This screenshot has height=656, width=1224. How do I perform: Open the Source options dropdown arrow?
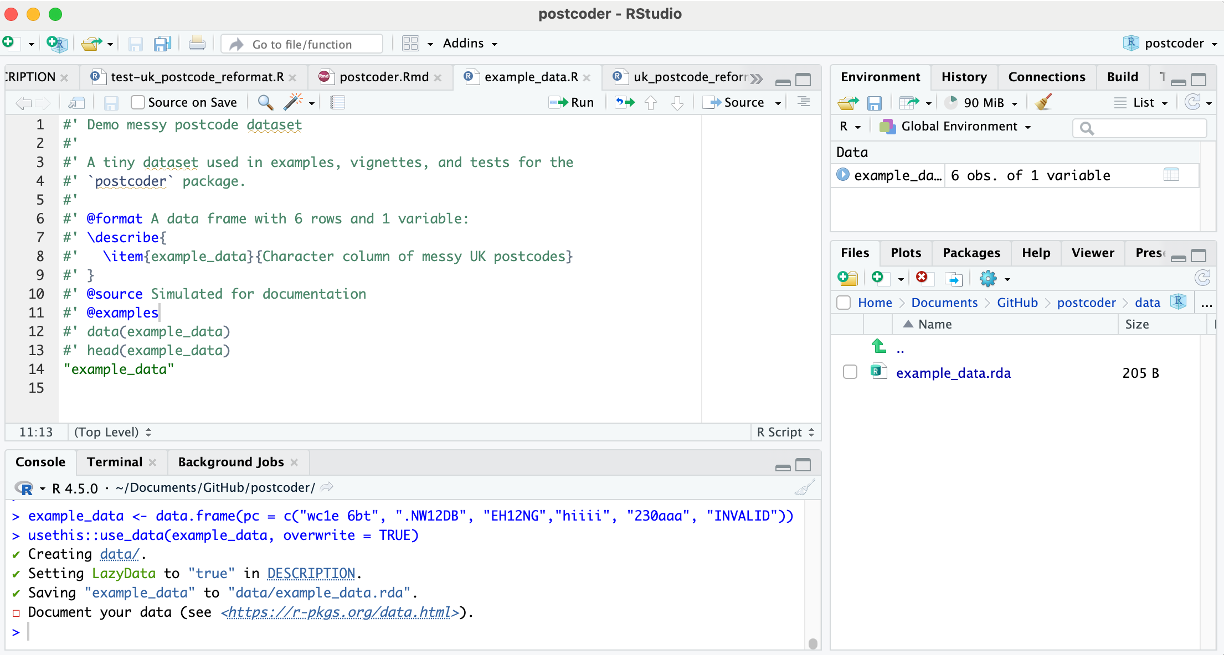pyautogui.click(x=779, y=102)
